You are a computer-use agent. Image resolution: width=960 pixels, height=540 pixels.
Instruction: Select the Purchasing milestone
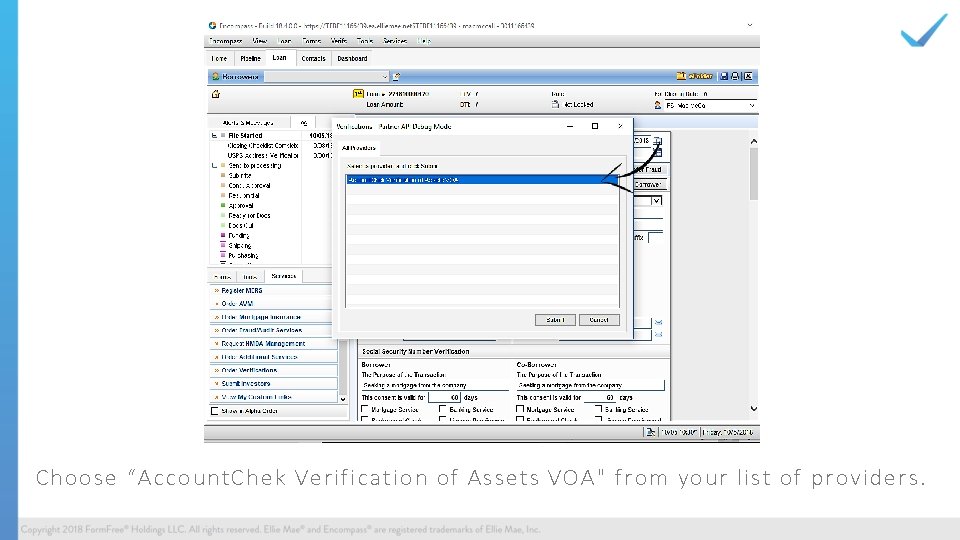click(x=243, y=256)
